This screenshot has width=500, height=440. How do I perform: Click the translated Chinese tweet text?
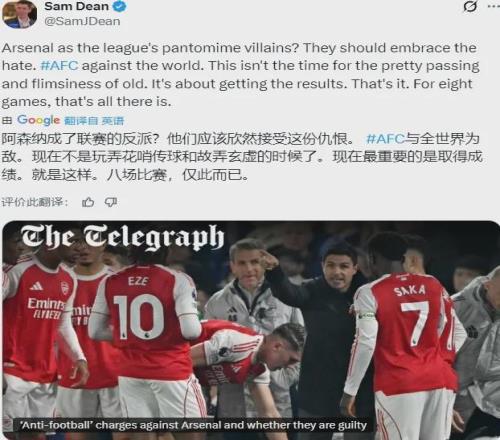pos(242,157)
